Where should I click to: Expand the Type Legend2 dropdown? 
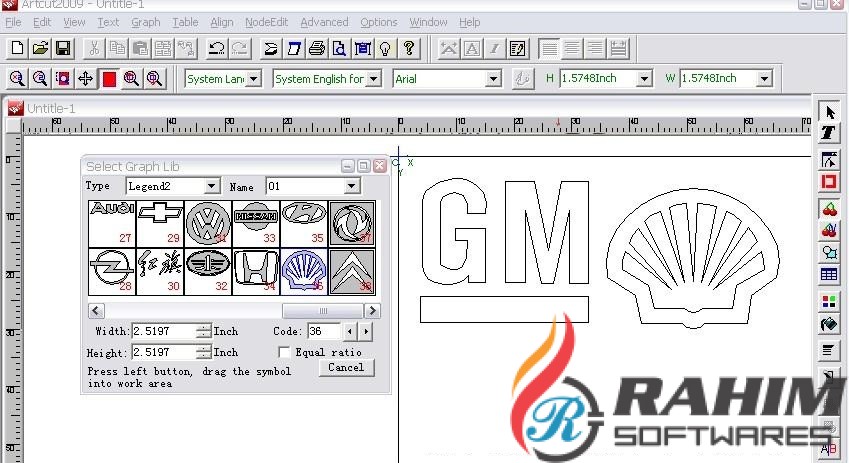click(x=212, y=186)
